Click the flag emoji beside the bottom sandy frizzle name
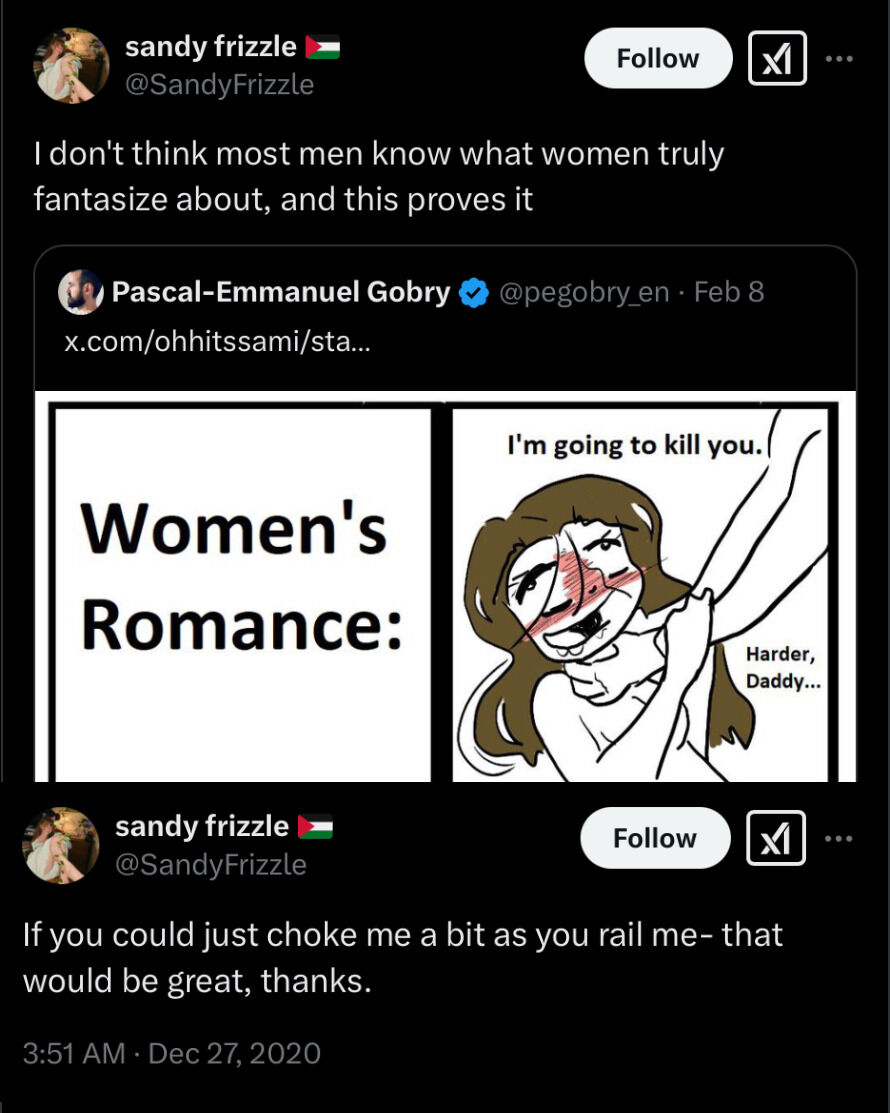Screen dimensions: 890x1113 point(315,826)
